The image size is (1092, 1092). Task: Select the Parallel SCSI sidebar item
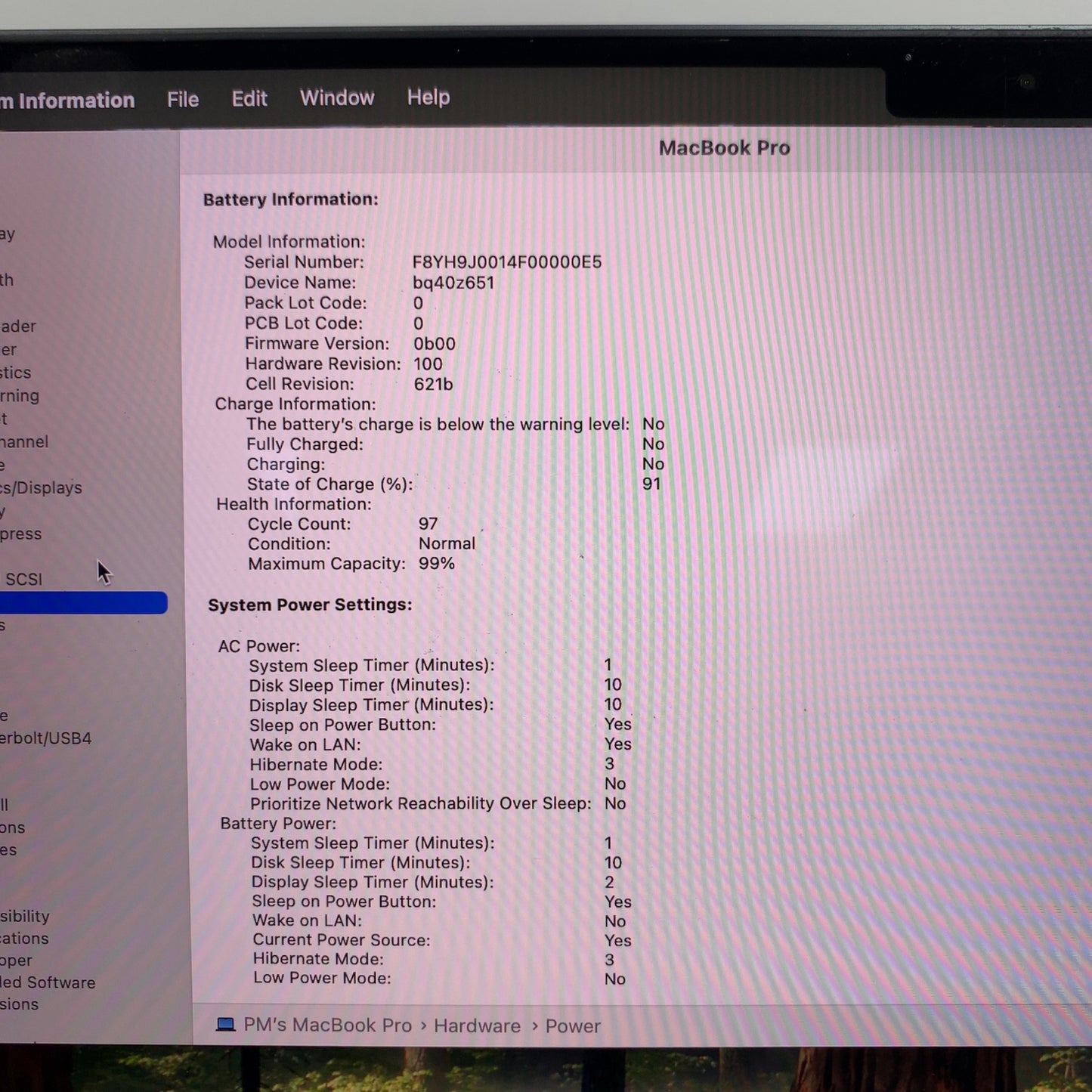(22, 580)
